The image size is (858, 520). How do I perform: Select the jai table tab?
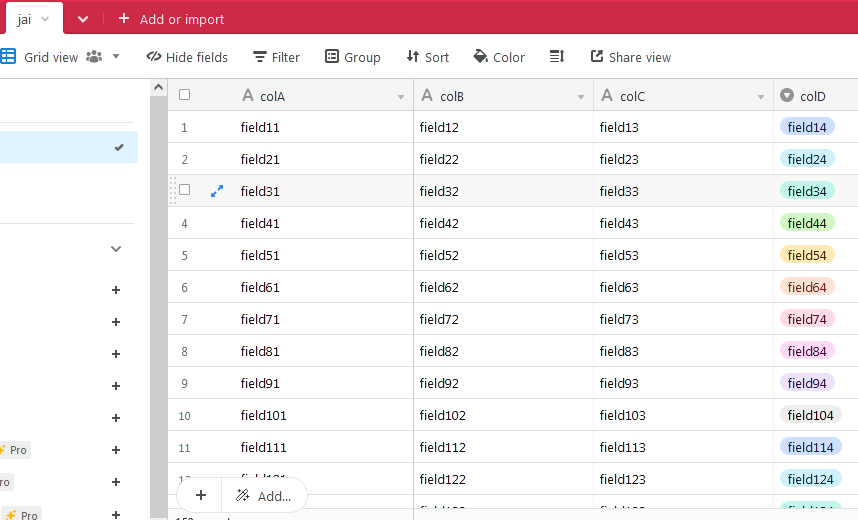(34, 19)
